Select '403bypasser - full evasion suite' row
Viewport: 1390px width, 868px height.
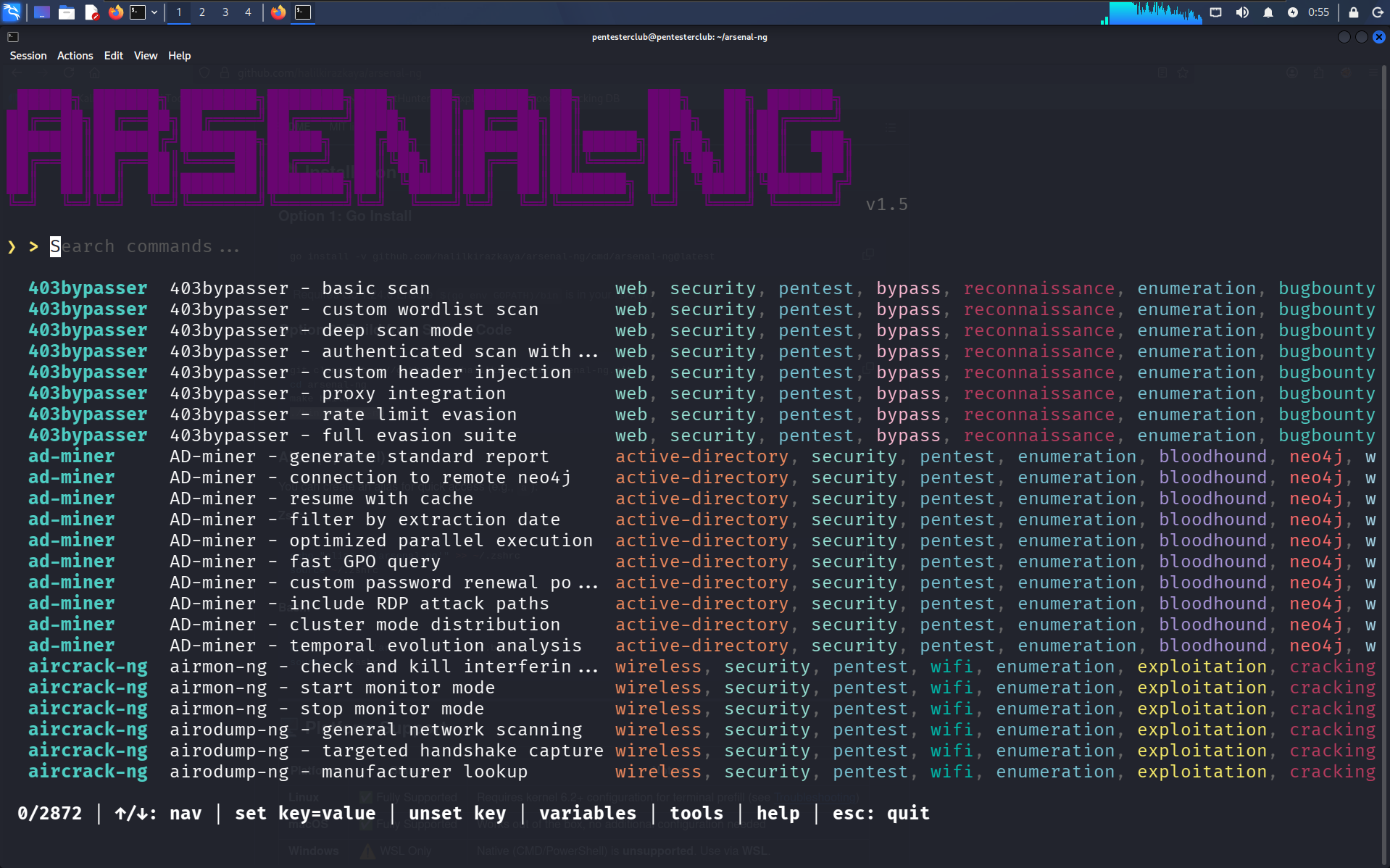702,435
